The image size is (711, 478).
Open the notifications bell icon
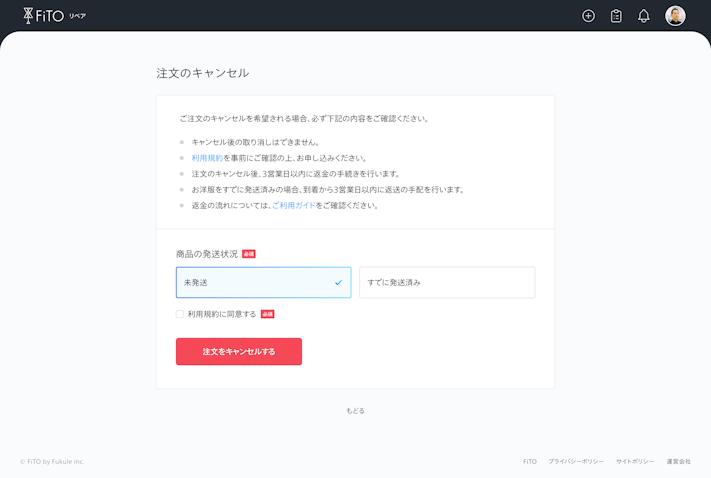(x=643, y=16)
